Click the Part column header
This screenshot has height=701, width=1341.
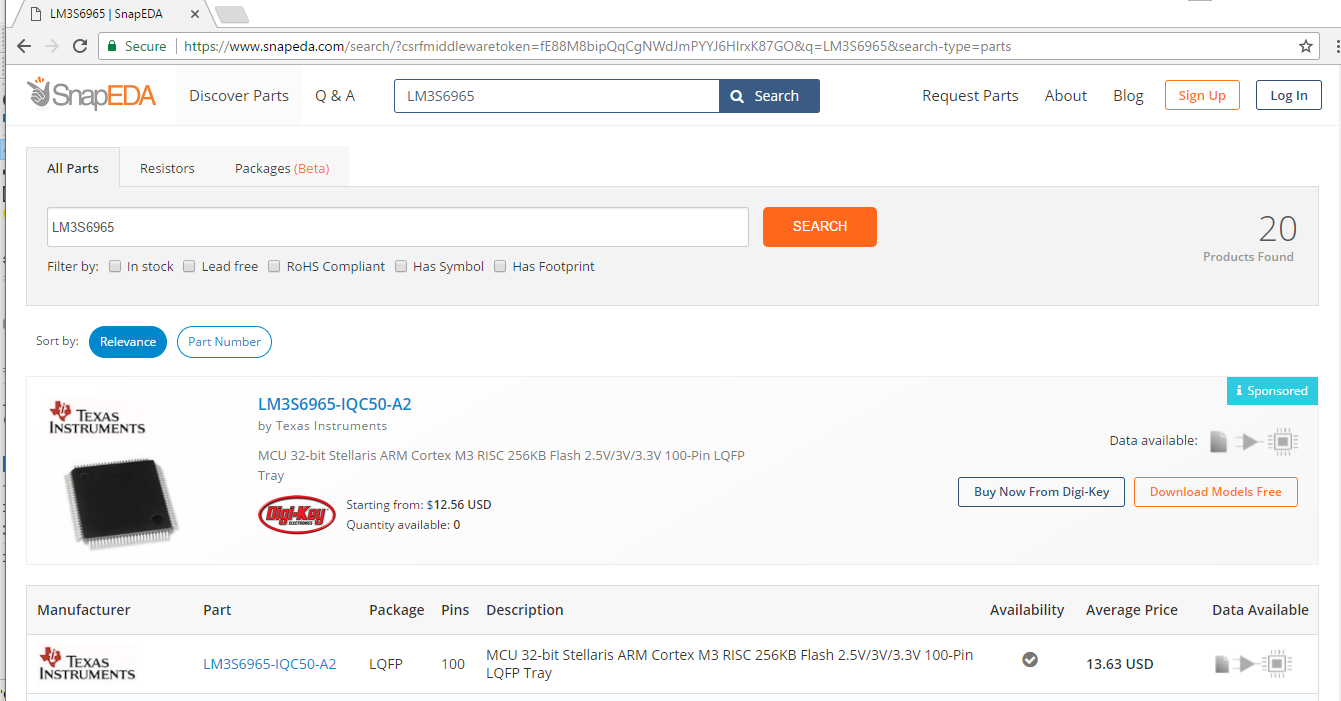(x=217, y=610)
